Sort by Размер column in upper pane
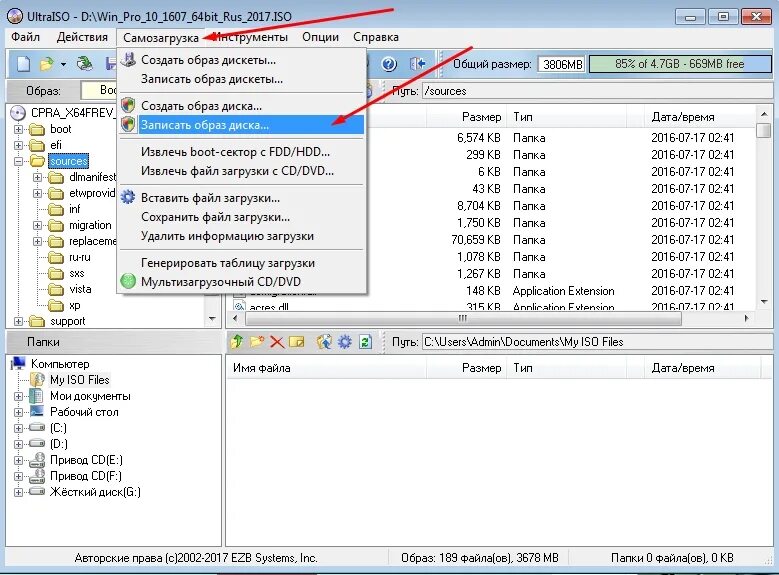Screen dimensions: 779x575 pos(481,117)
